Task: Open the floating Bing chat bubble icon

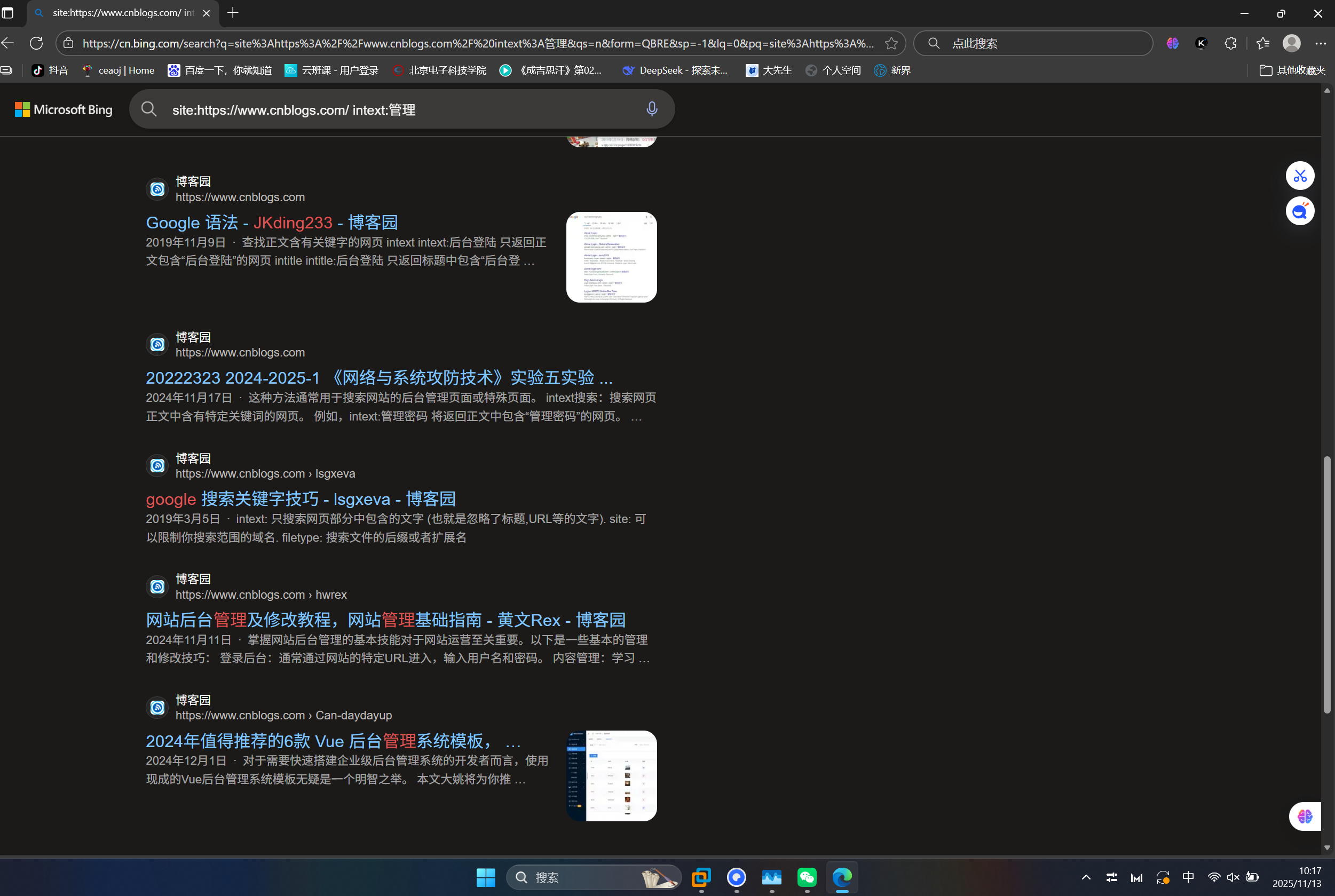Action: [1300, 211]
